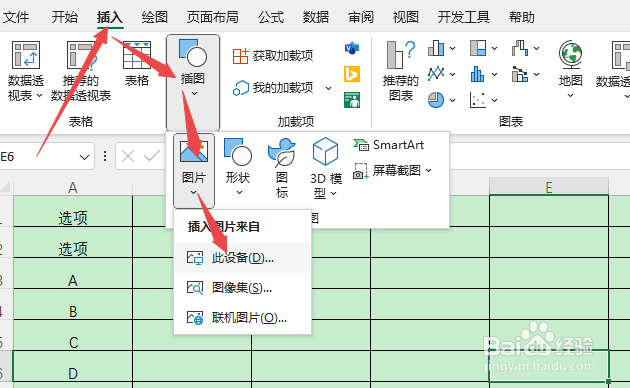Insert statistic histogram chart icon

pos(478,74)
